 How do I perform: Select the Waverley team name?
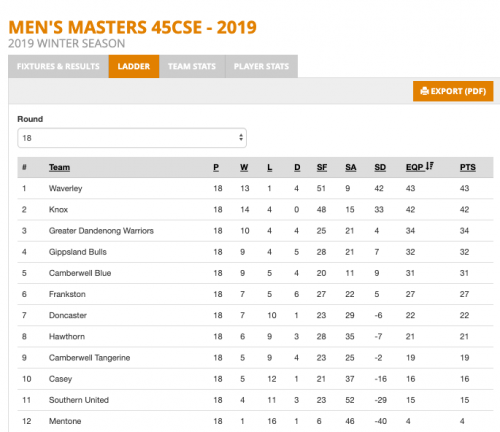coord(65,189)
